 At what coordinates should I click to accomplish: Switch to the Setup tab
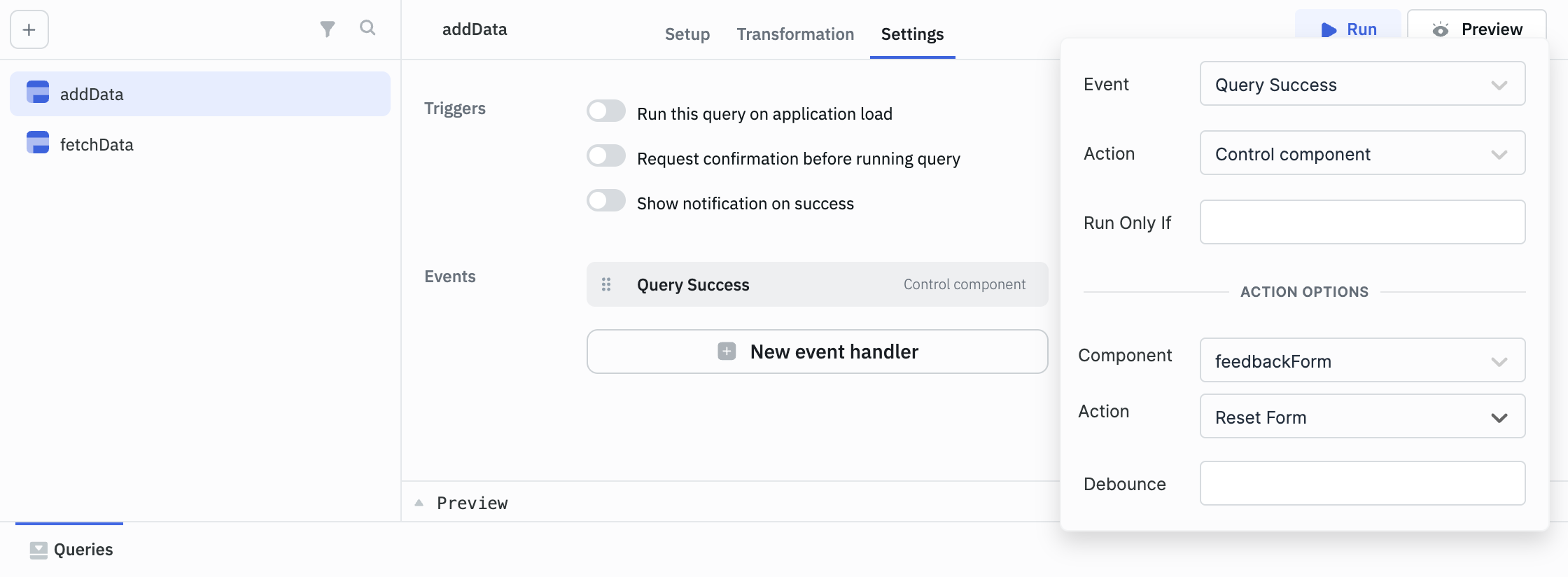click(x=687, y=34)
